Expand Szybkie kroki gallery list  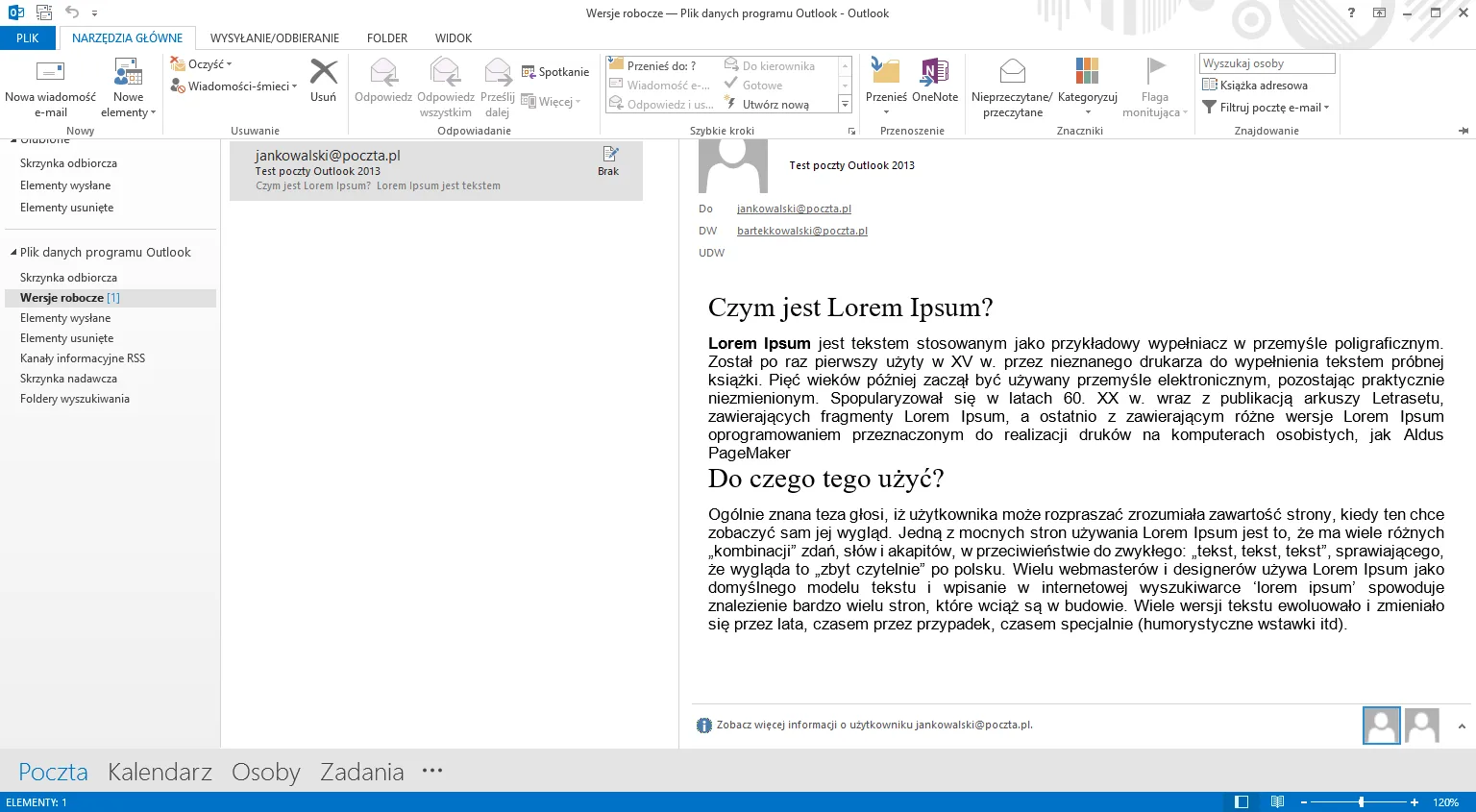[846, 104]
